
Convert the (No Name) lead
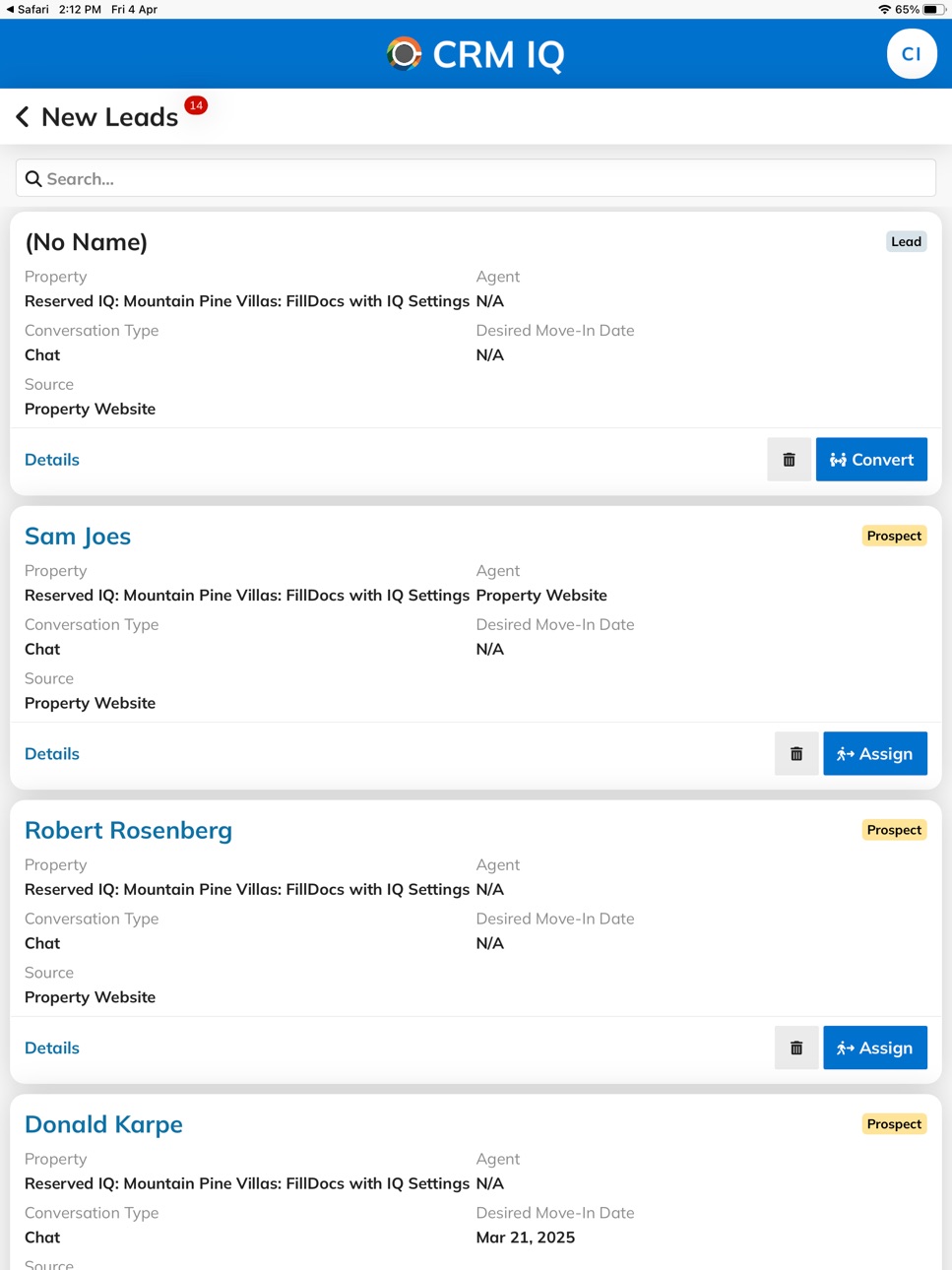871,460
